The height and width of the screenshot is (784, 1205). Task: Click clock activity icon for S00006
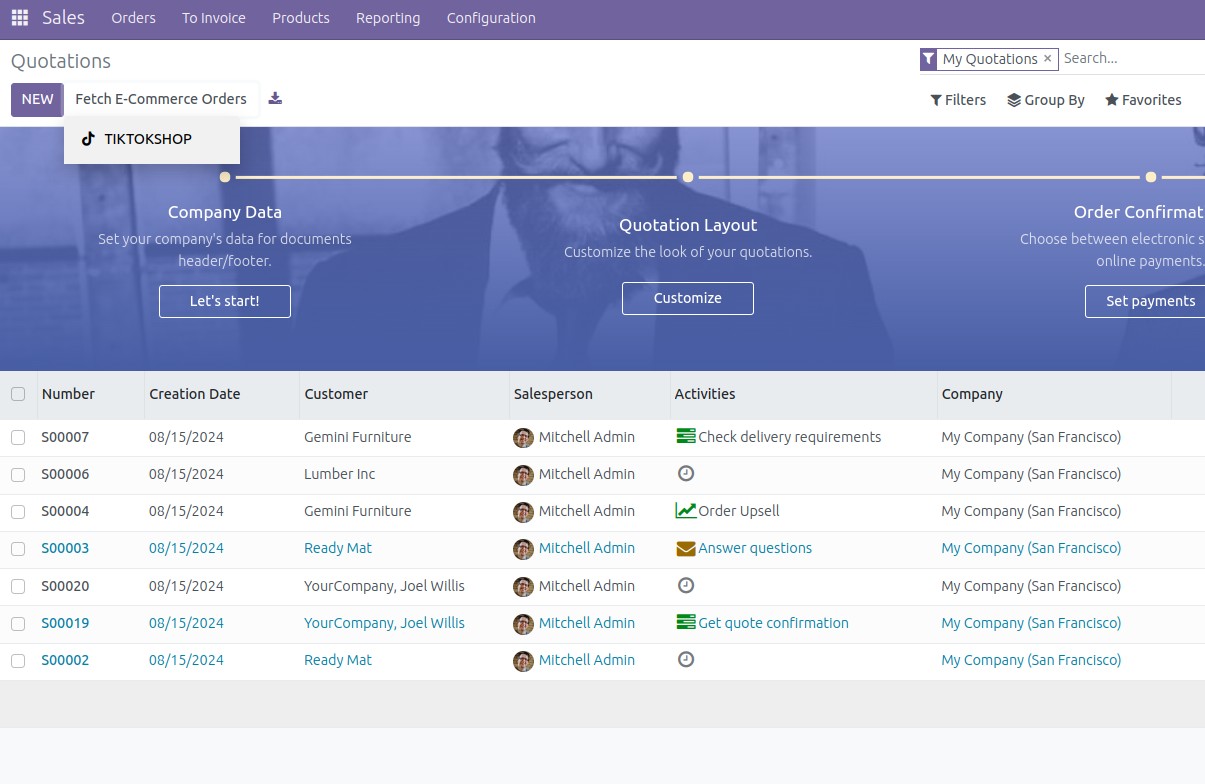point(686,473)
